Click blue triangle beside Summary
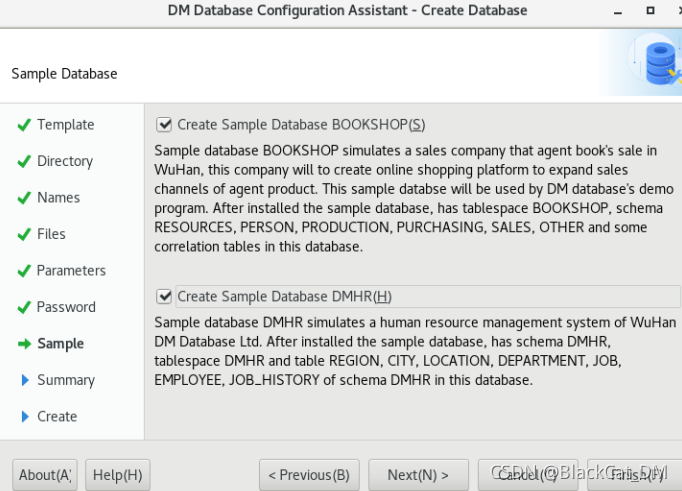 pyautogui.click(x=25, y=381)
